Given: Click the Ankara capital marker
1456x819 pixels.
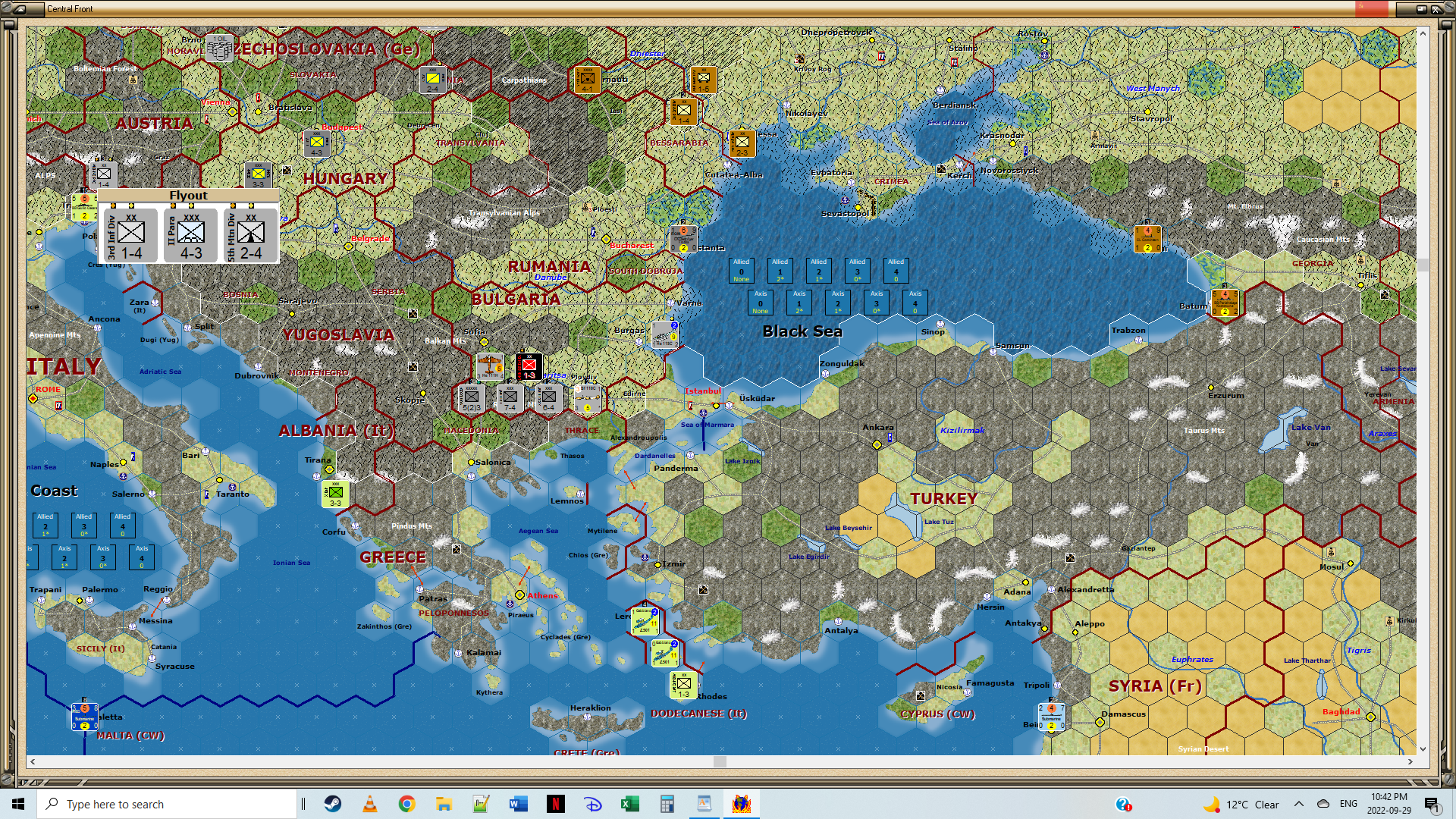Looking at the screenshot, I should coord(877,444).
